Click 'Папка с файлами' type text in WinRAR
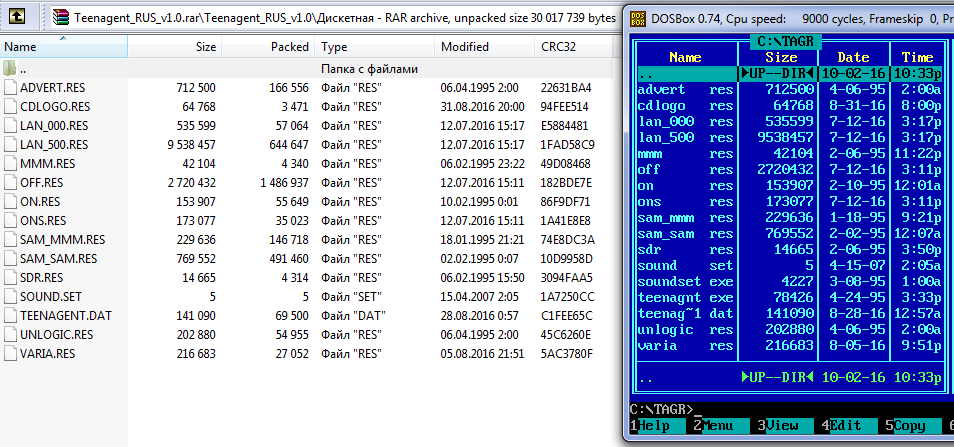Screen dimensions: 954x447 point(369,69)
